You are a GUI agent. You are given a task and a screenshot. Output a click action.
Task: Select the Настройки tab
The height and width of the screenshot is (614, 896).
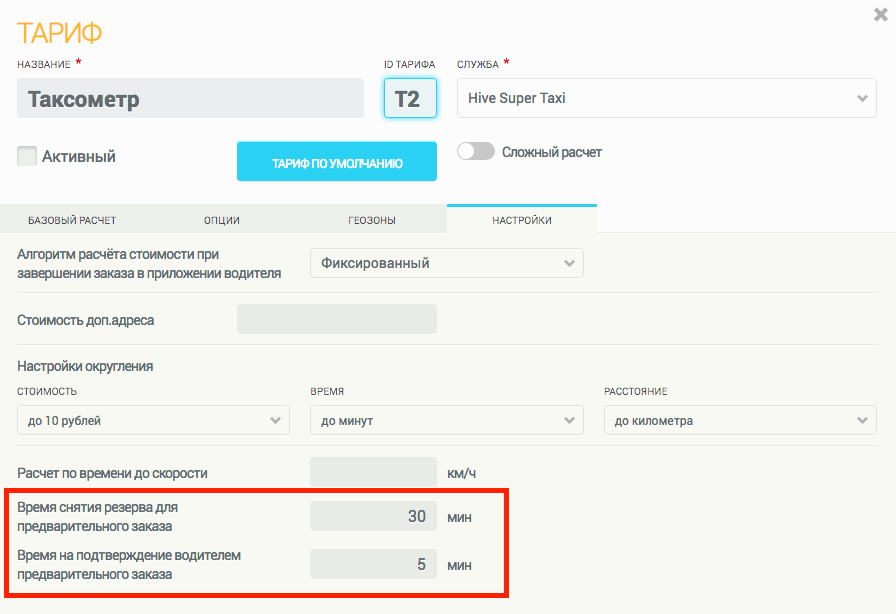click(521, 220)
